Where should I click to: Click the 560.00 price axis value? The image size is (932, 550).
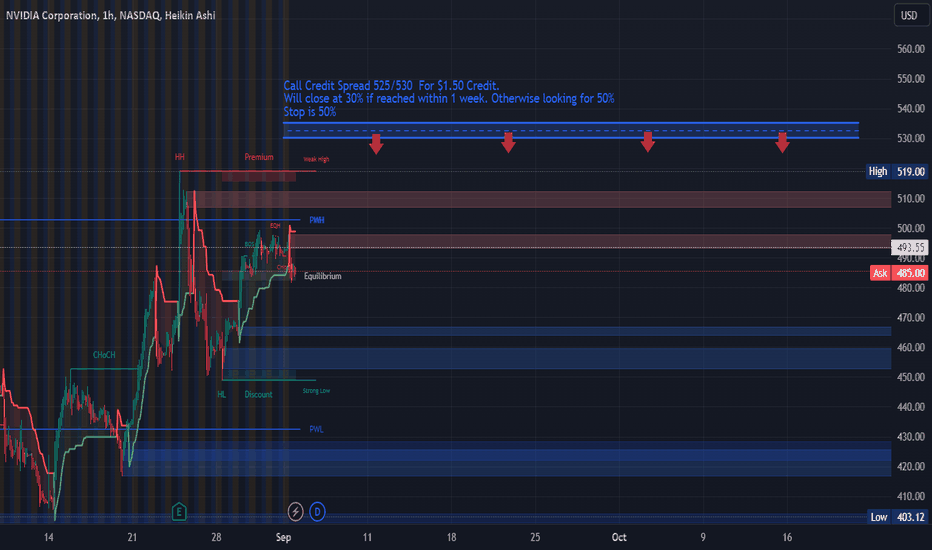(x=911, y=49)
